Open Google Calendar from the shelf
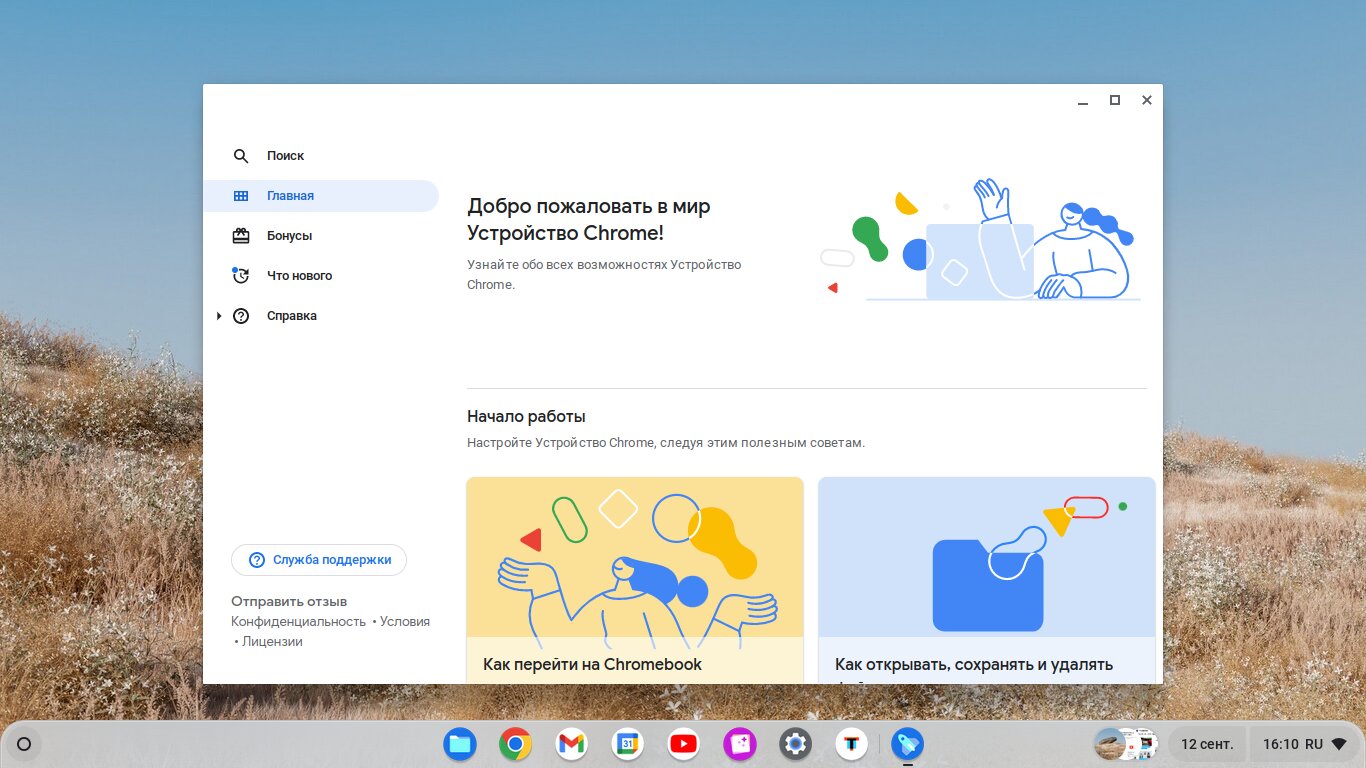1366x768 pixels. tap(628, 744)
